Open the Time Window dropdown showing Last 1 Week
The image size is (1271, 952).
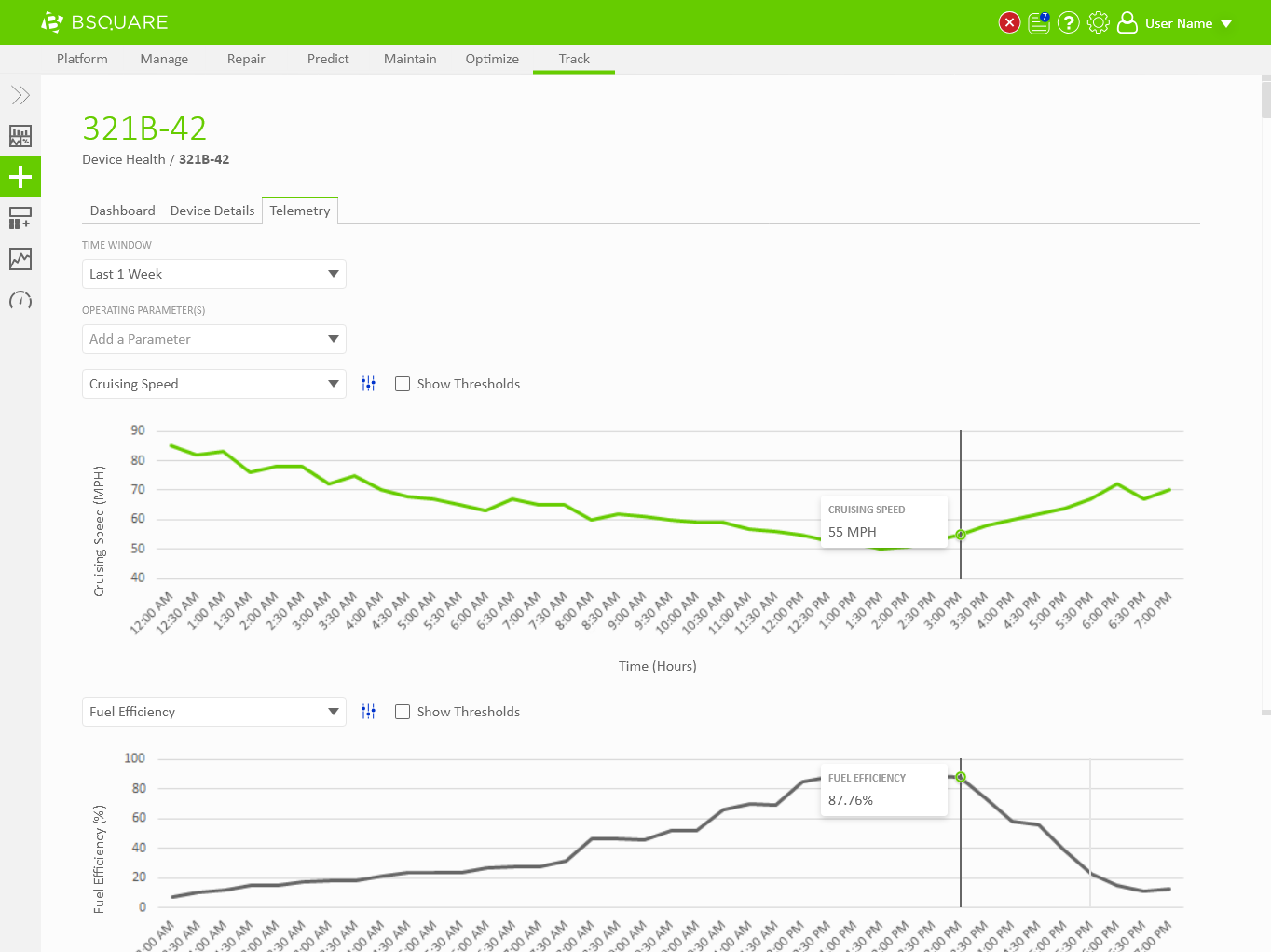click(x=214, y=274)
